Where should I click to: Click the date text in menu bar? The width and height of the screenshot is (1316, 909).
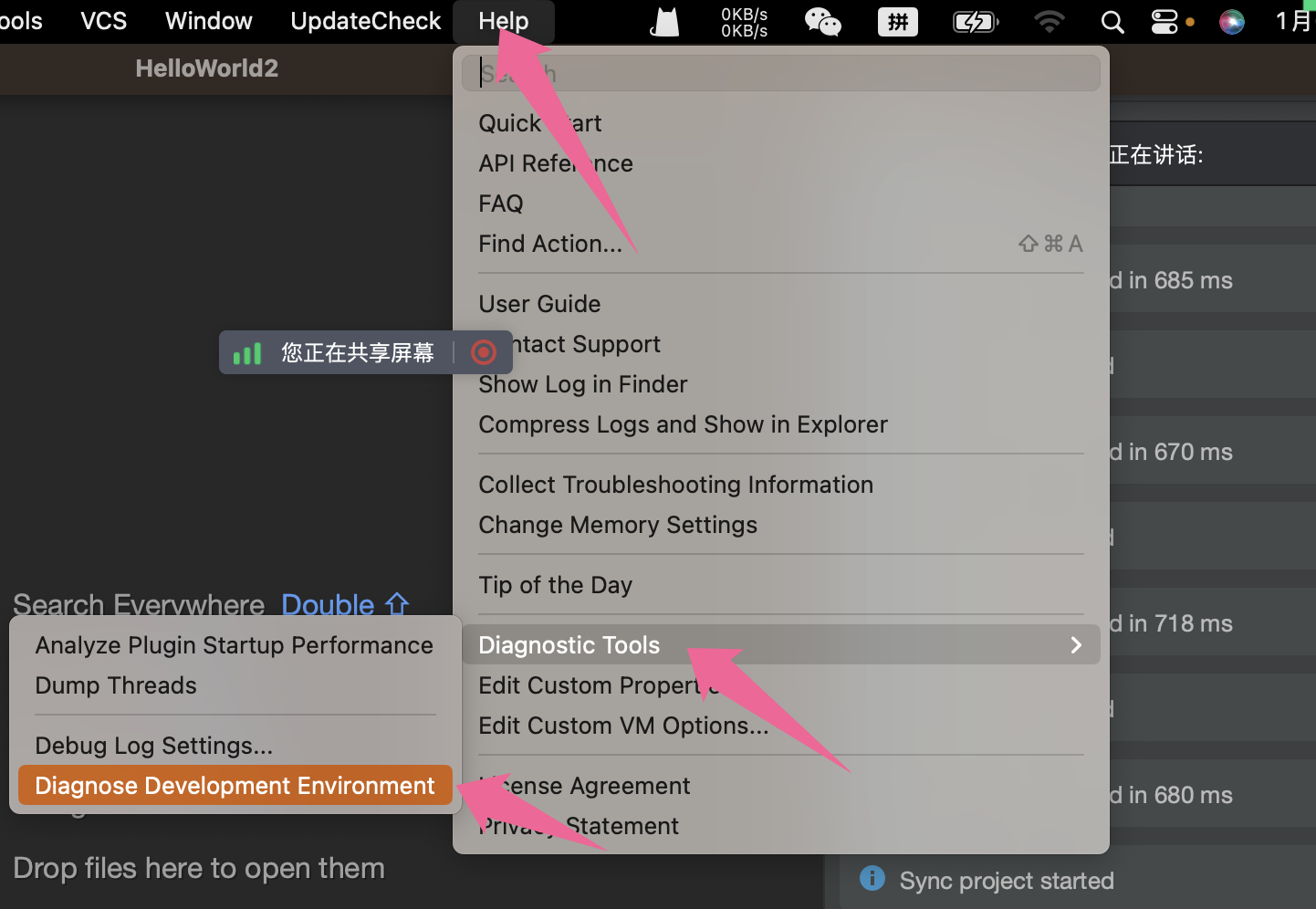(x=1294, y=21)
